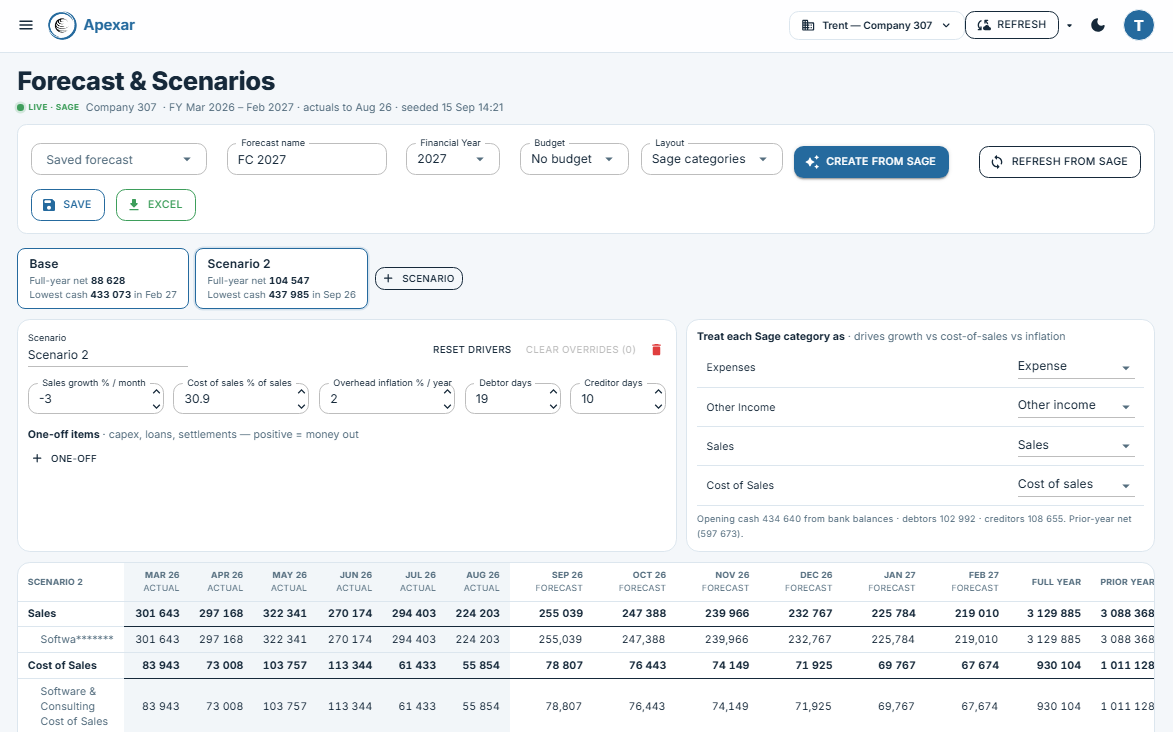The height and width of the screenshot is (732, 1173).
Task: Decrease Creditor days stepper
Action: (658, 406)
